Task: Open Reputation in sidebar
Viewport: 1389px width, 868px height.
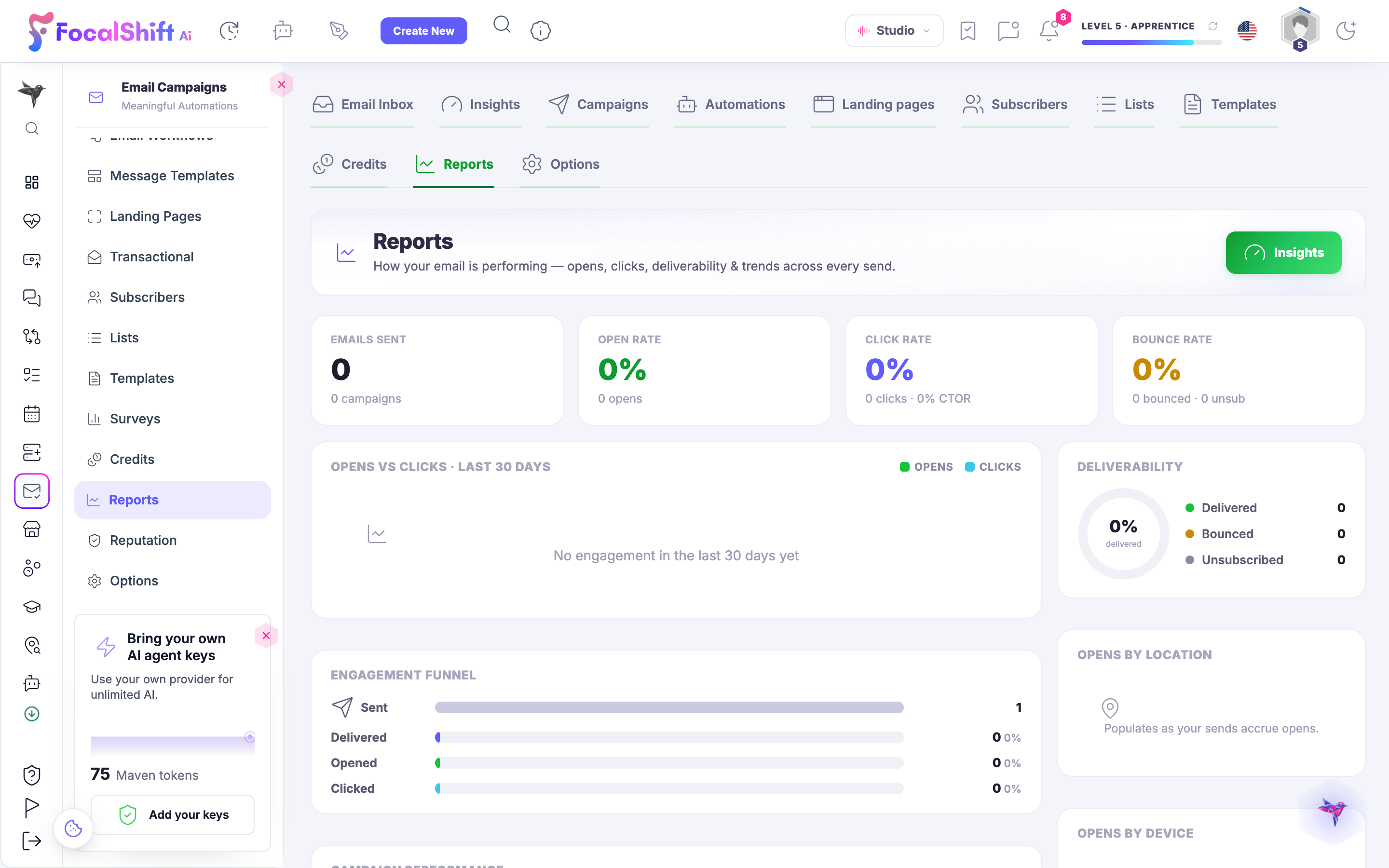Action: 172,540
